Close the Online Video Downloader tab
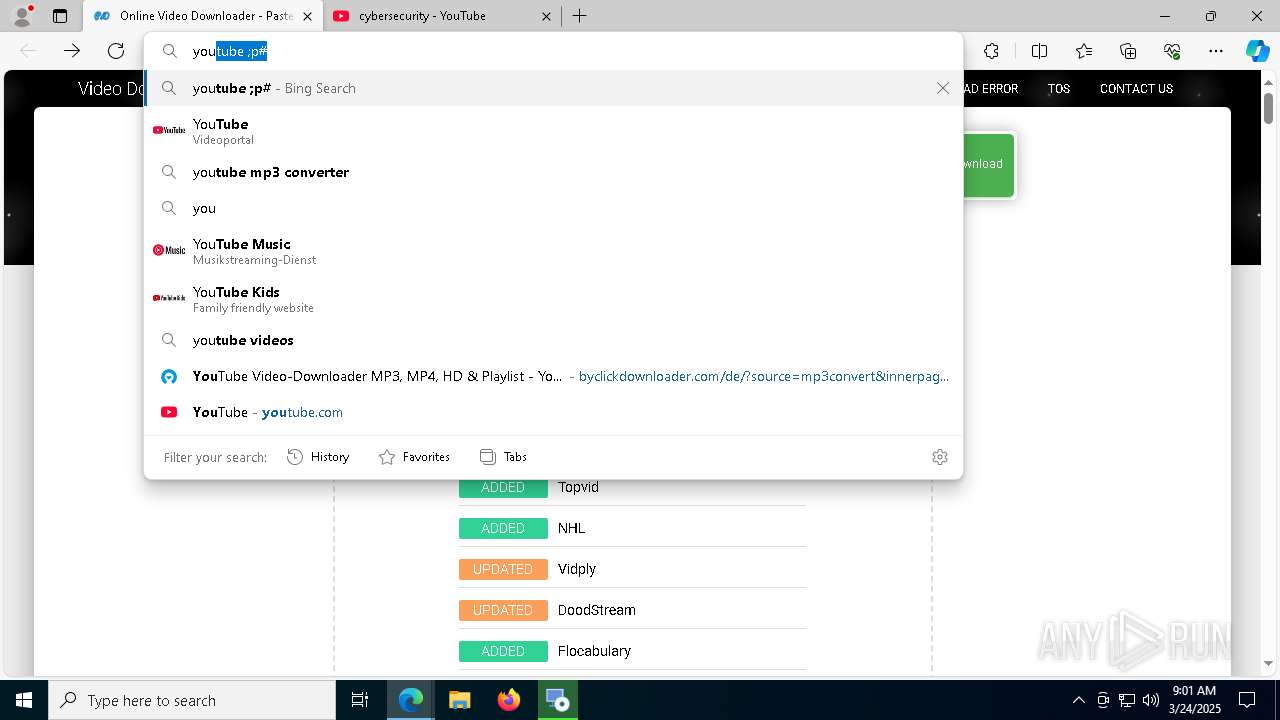Image resolution: width=1280 pixels, height=720 pixels. point(307,16)
